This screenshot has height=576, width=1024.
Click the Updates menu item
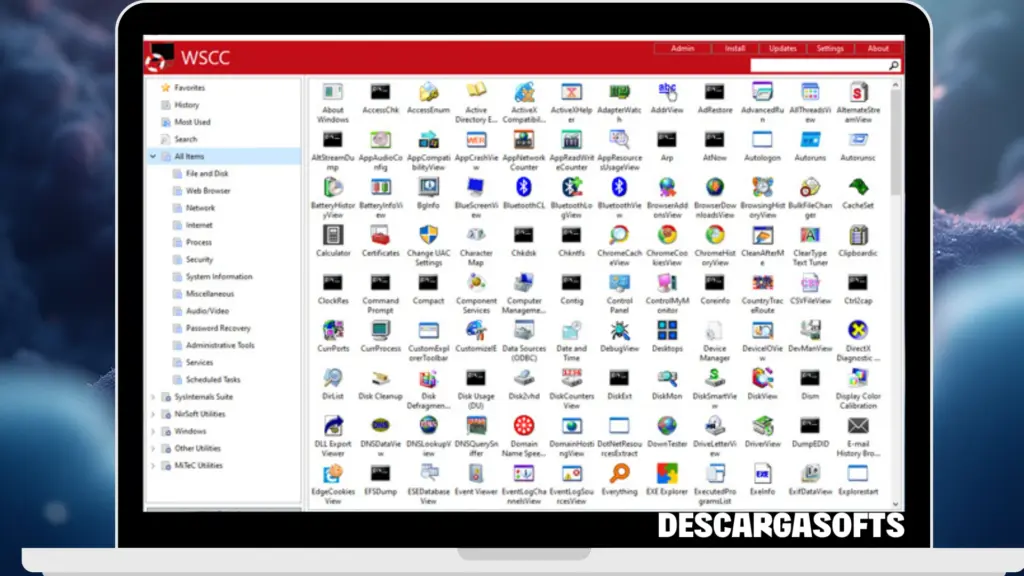pos(783,47)
